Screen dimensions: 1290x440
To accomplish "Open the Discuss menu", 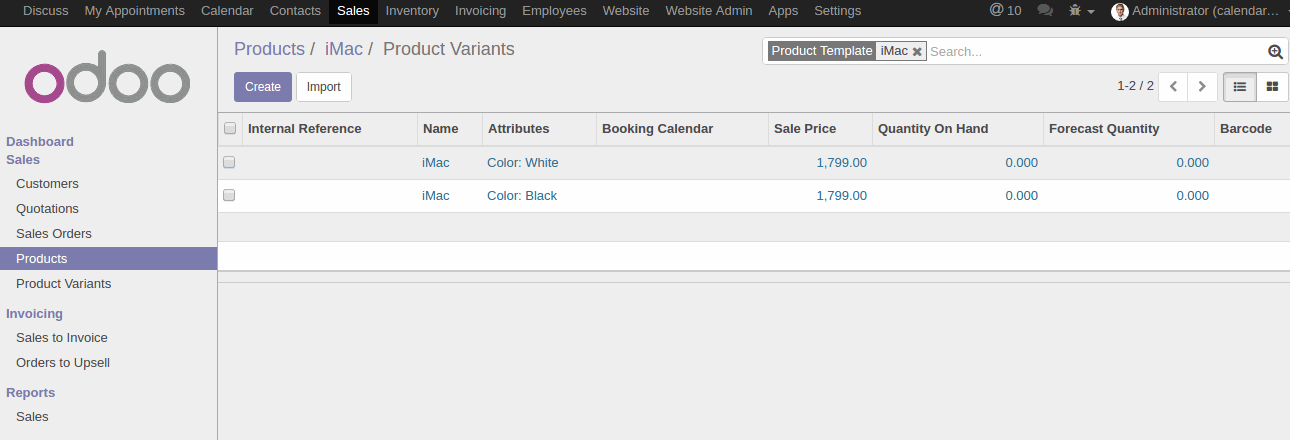I will (46, 11).
